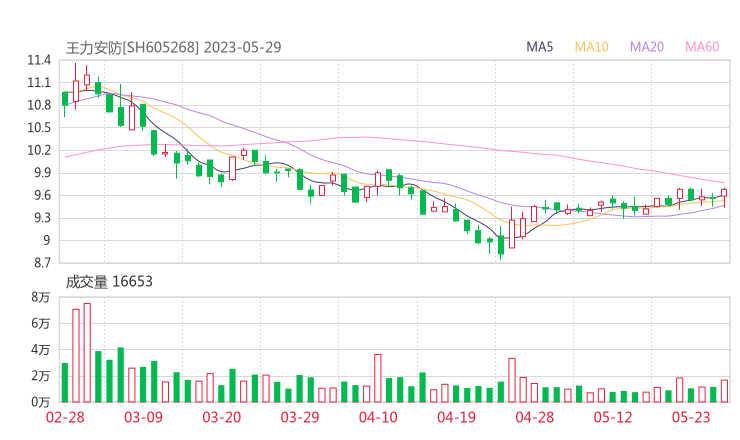Screen dimensions: 740x440
Task: Select the chart title 王力安防[SH605268] 2023-05-29
Action: (x=173, y=47)
